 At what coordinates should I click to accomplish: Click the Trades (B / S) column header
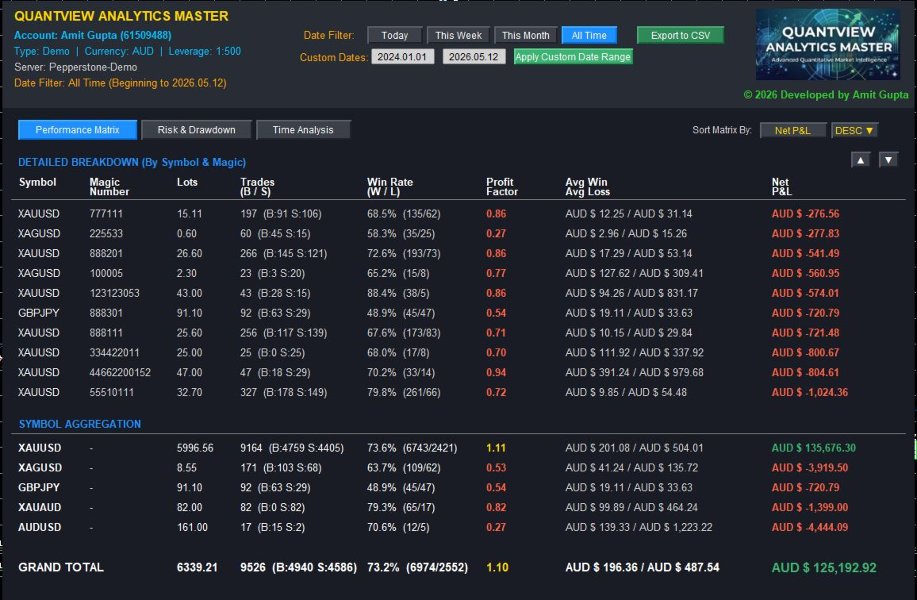[x=257, y=187]
